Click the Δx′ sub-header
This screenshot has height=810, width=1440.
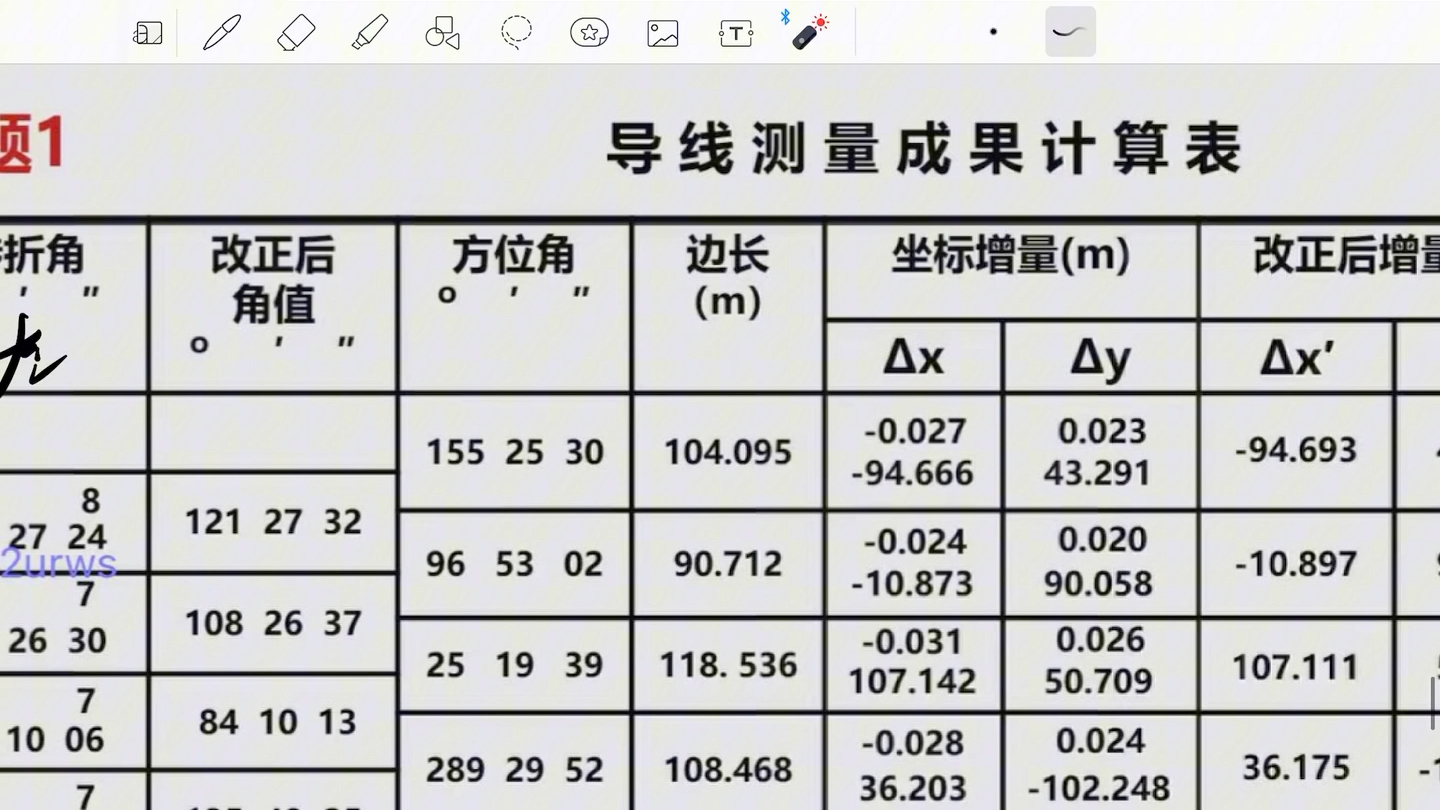(1296, 357)
